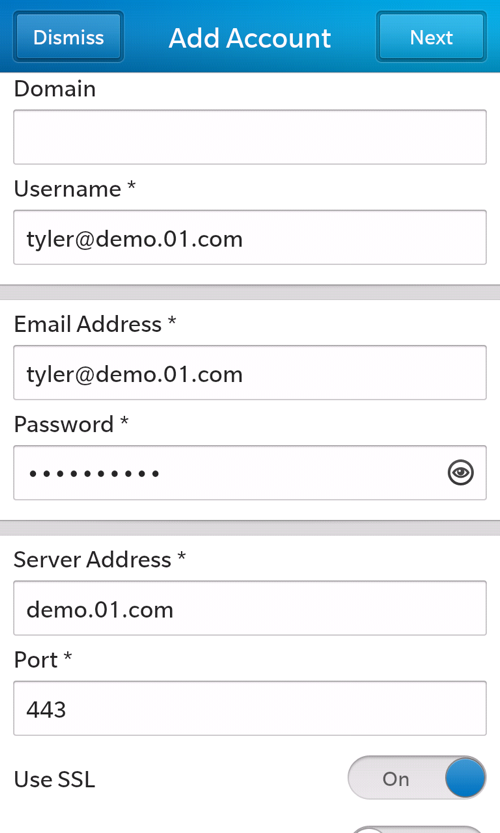Tap the Add Account header title
This screenshot has width=500, height=833.
250,38
